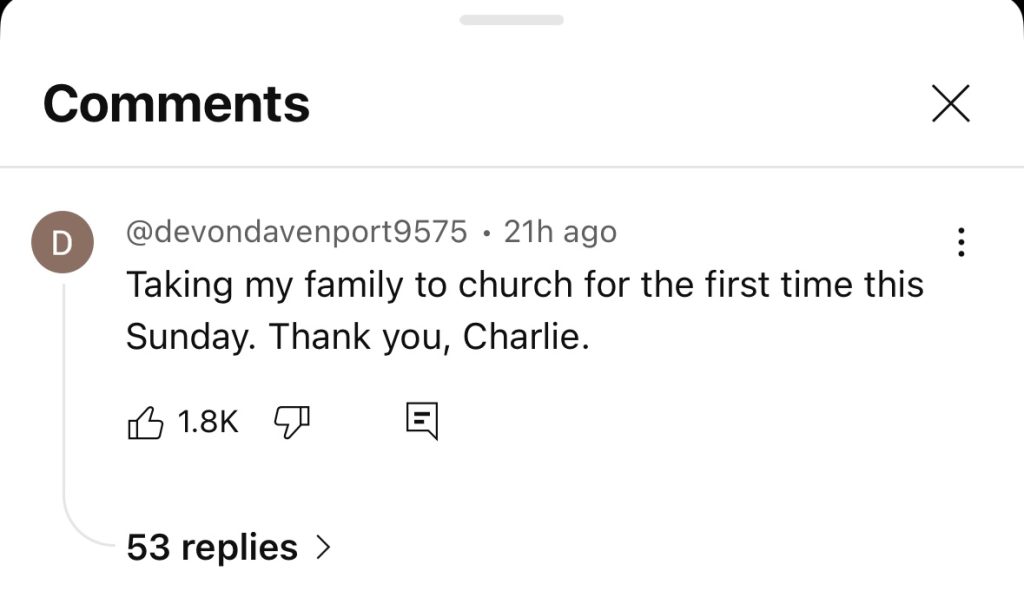Image resolution: width=1024 pixels, height=604 pixels.
Task: Show the 53 replies thread
Action: pyautogui.click(x=212, y=547)
